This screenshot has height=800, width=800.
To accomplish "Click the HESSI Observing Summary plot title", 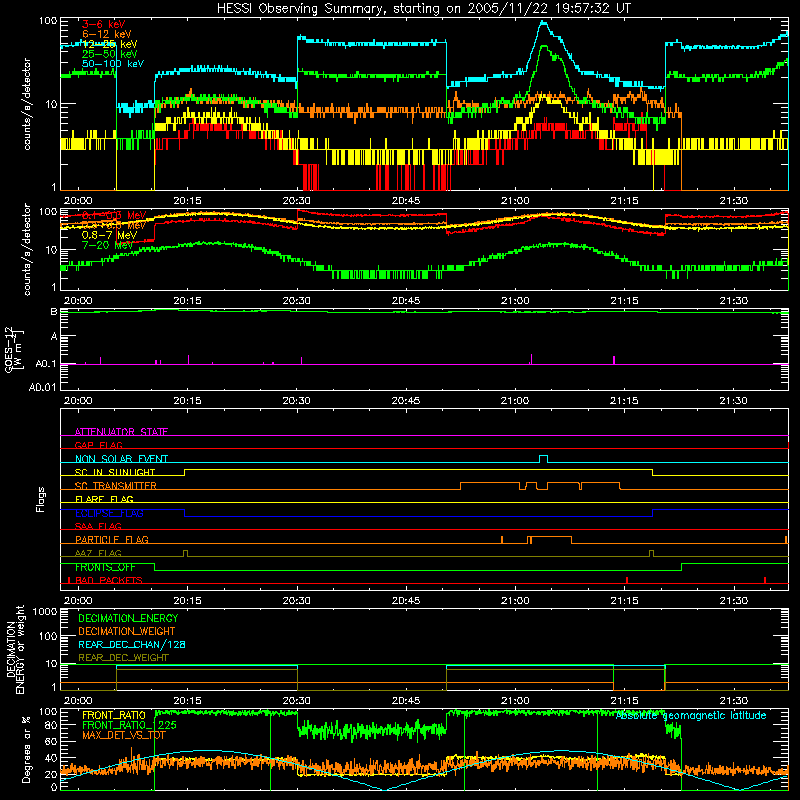I will coord(424,9).
